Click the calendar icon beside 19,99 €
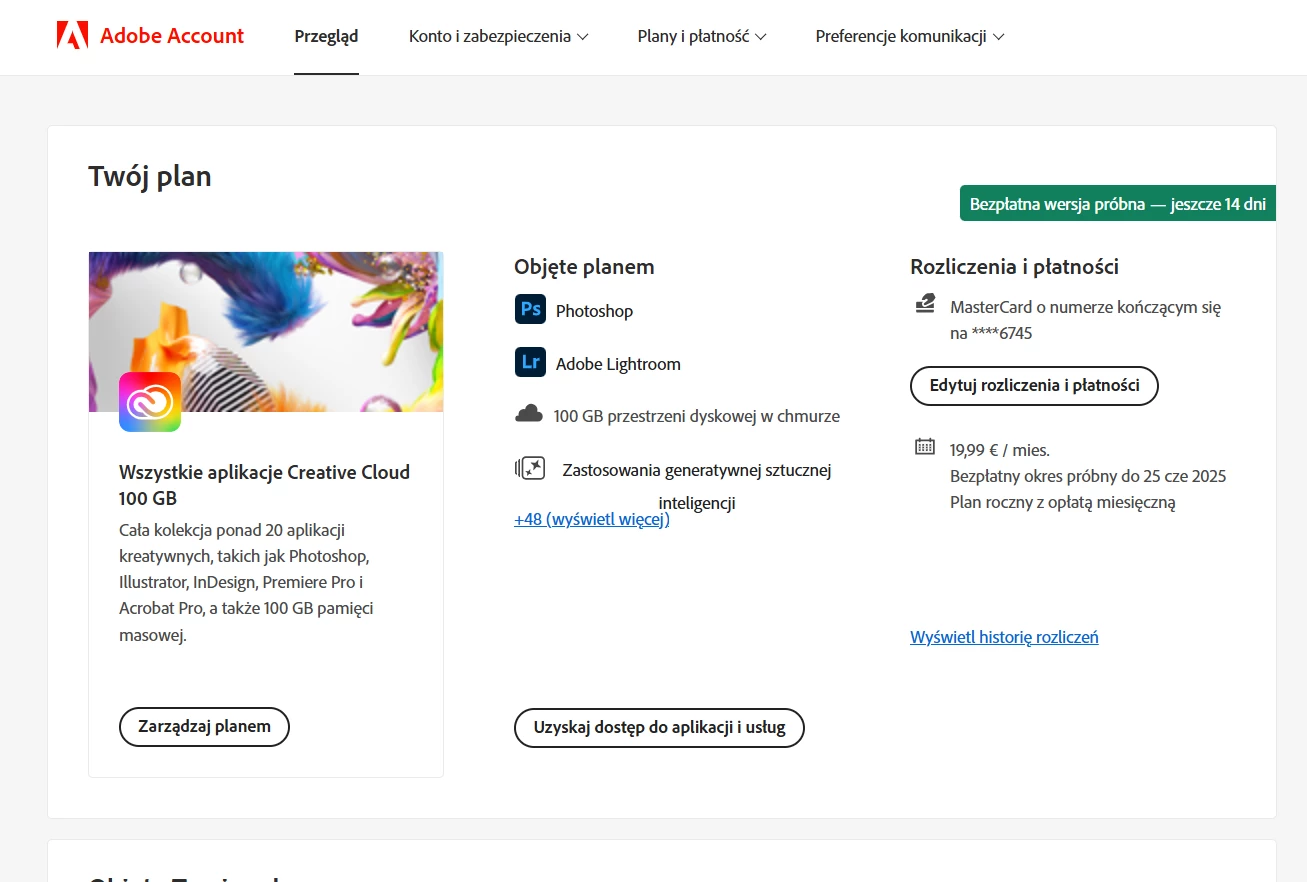Image resolution: width=1307 pixels, height=882 pixels. [x=925, y=446]
